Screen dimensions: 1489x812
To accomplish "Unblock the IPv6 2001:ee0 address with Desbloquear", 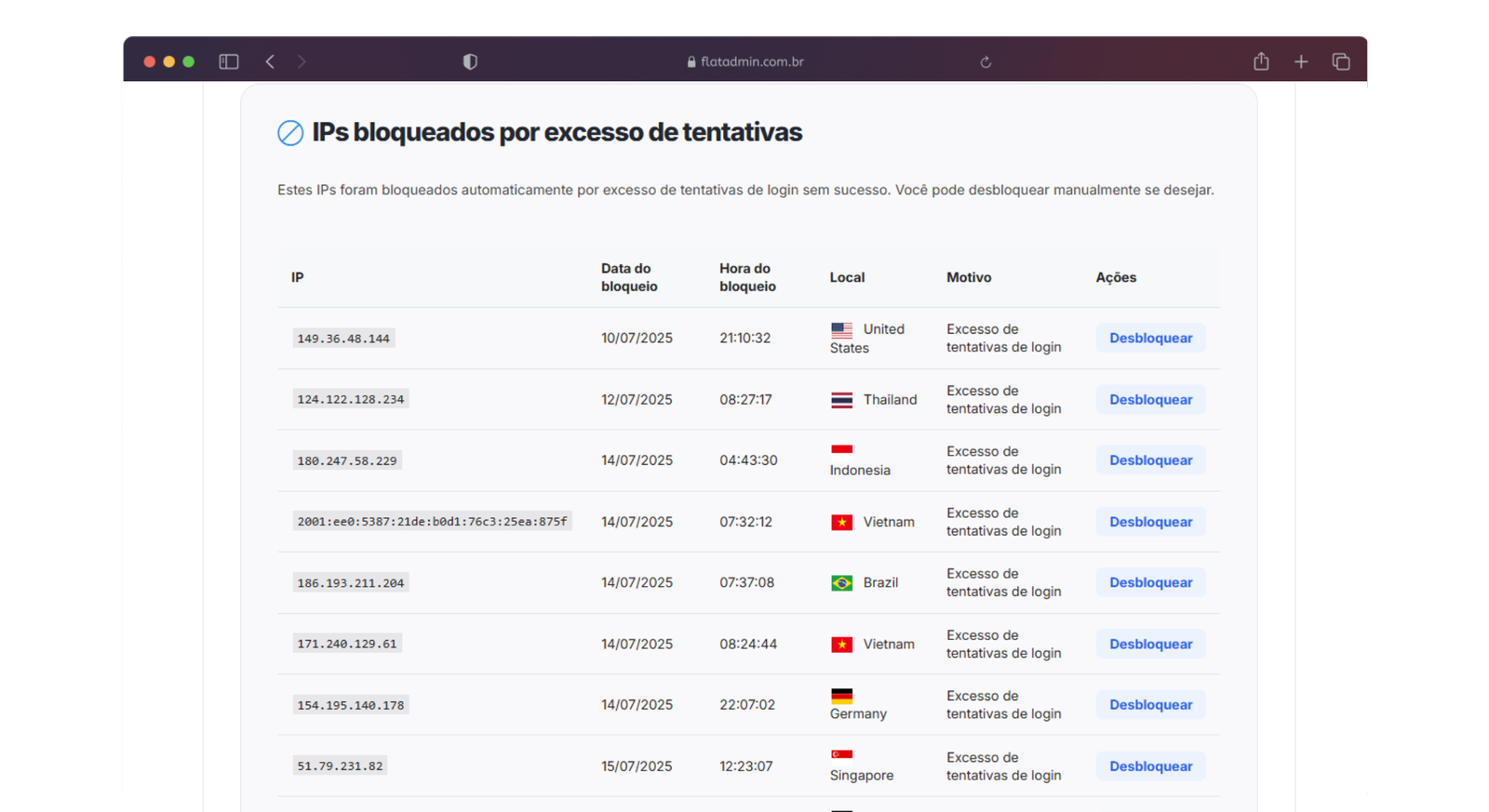I will click(x=1150, y=522).
